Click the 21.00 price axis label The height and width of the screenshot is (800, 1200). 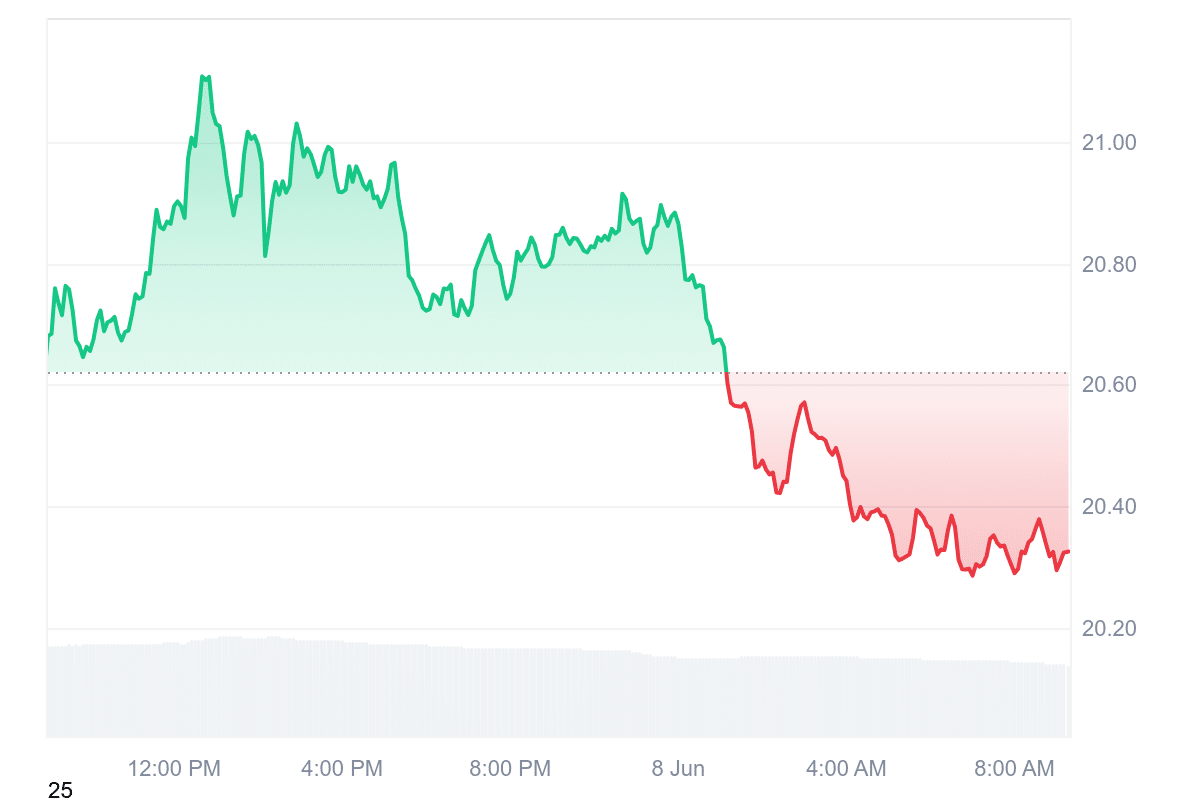(1109, 143)
